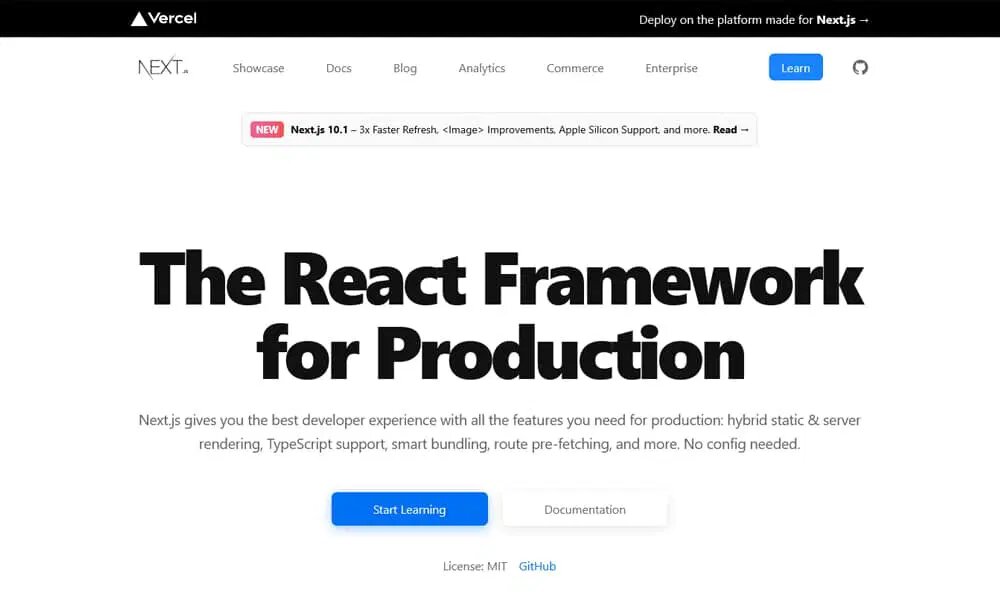Click the NEXT.js wordmark logo
Image resolution: width=1000 pixels, height=600 pixels.
(x=161, y=66)
